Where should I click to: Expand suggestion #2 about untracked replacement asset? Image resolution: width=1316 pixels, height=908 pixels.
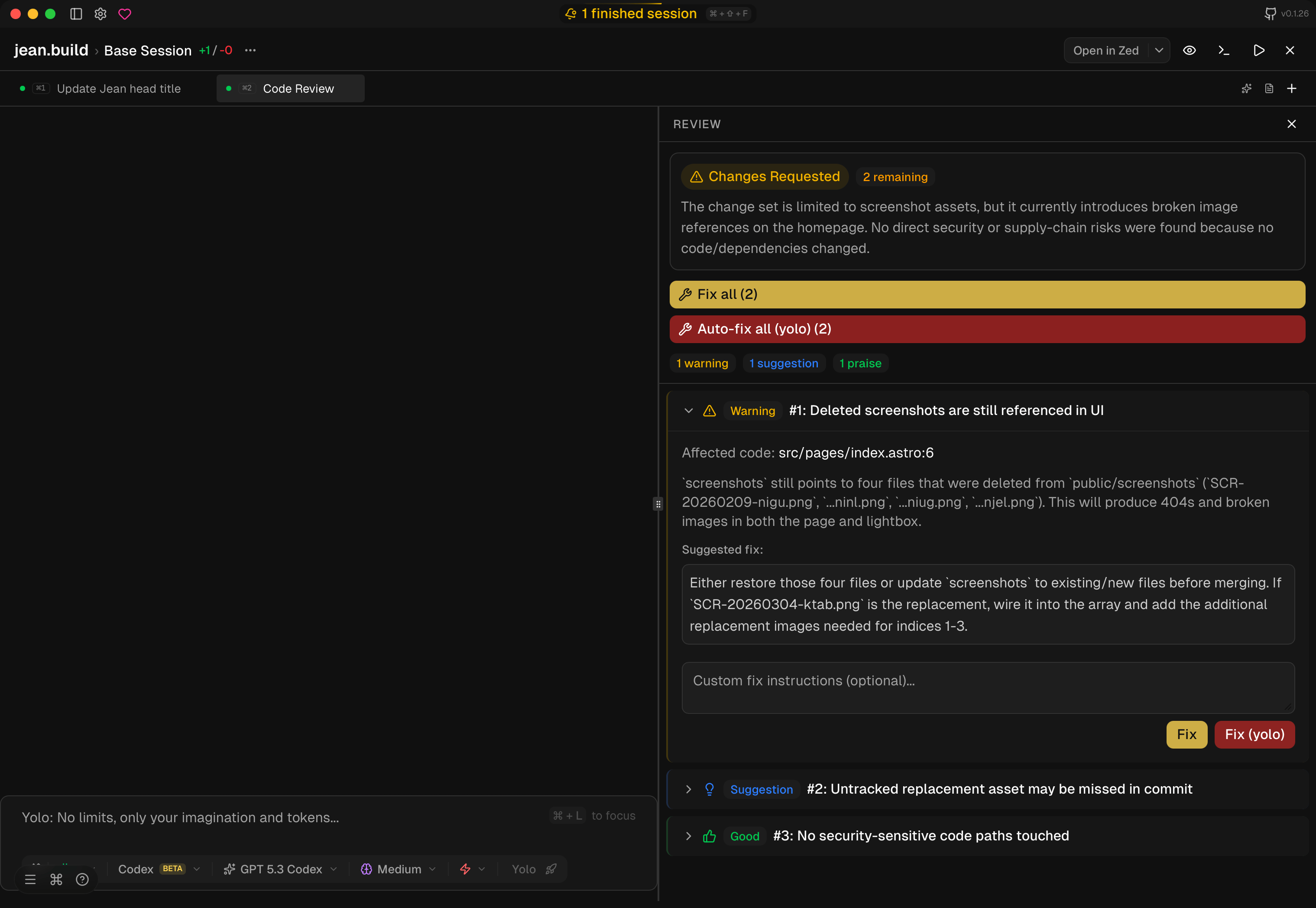point(688,789)
